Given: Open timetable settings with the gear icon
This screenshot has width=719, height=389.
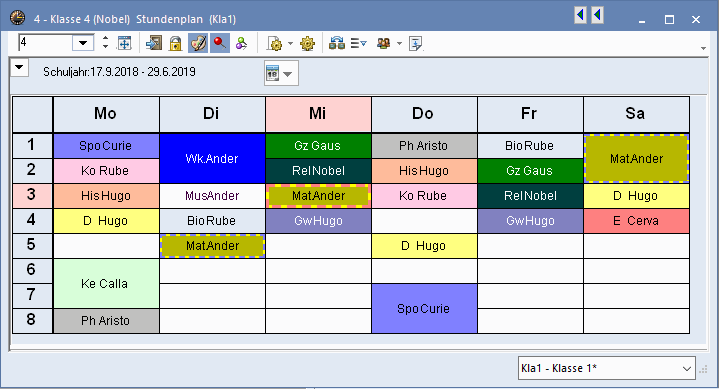Looking at the screenshot, I should click(x=307, y=44).
